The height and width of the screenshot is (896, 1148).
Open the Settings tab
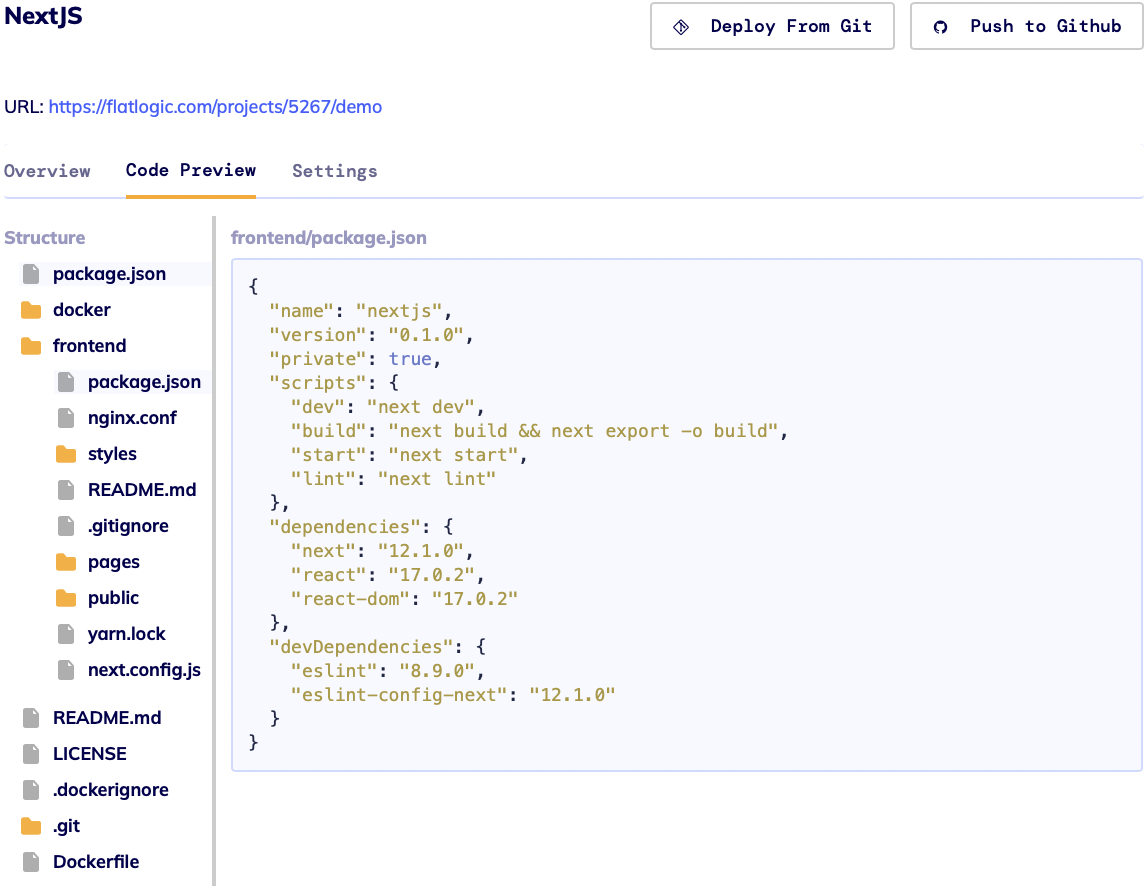335,171
